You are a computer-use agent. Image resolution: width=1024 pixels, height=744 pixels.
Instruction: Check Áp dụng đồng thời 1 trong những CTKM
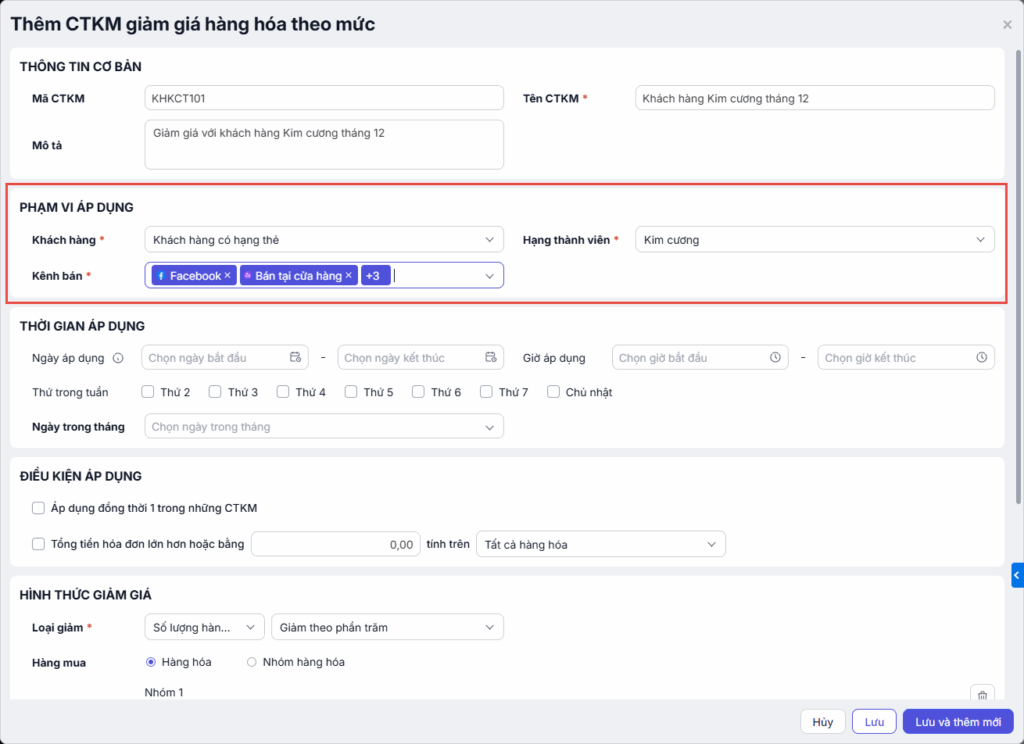tap(39, 508)
